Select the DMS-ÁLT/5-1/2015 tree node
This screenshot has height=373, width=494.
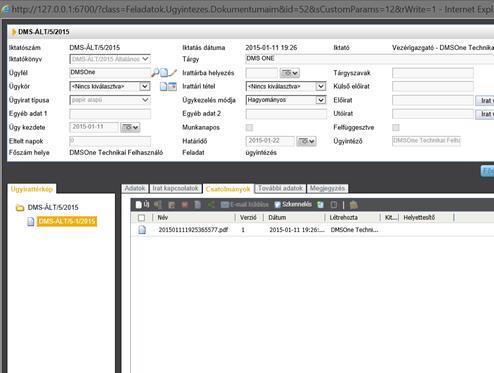[x=67, y=221]
